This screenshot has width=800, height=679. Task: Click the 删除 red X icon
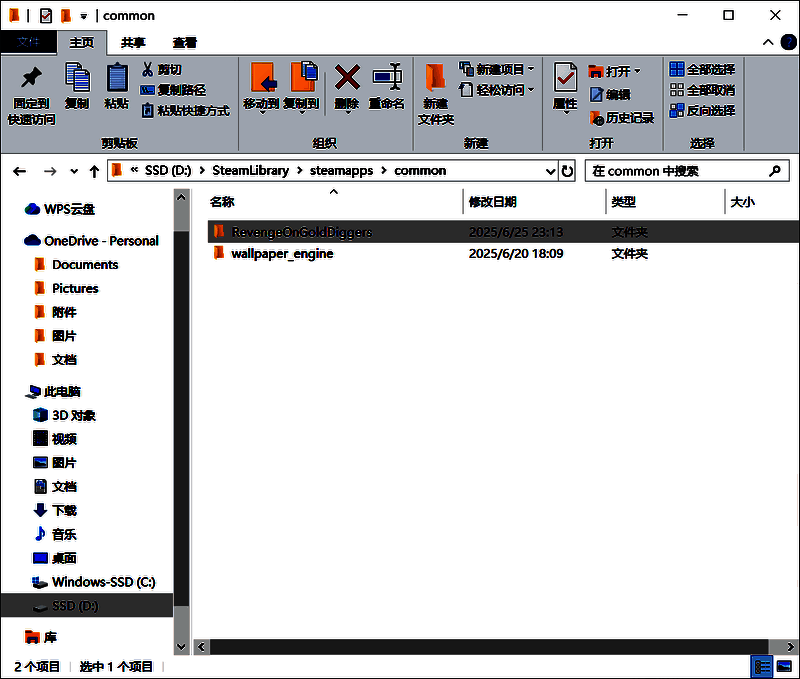[347, 78]
